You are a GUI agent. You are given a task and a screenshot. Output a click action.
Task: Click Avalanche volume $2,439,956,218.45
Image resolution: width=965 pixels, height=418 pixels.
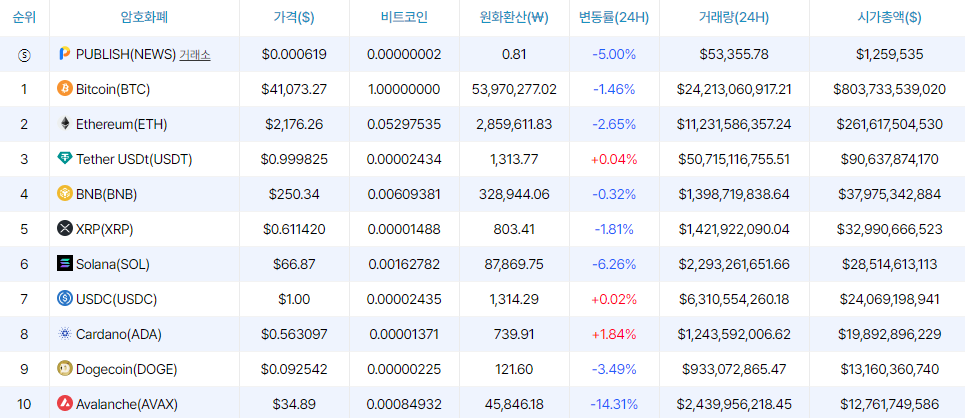coord(734,404)
